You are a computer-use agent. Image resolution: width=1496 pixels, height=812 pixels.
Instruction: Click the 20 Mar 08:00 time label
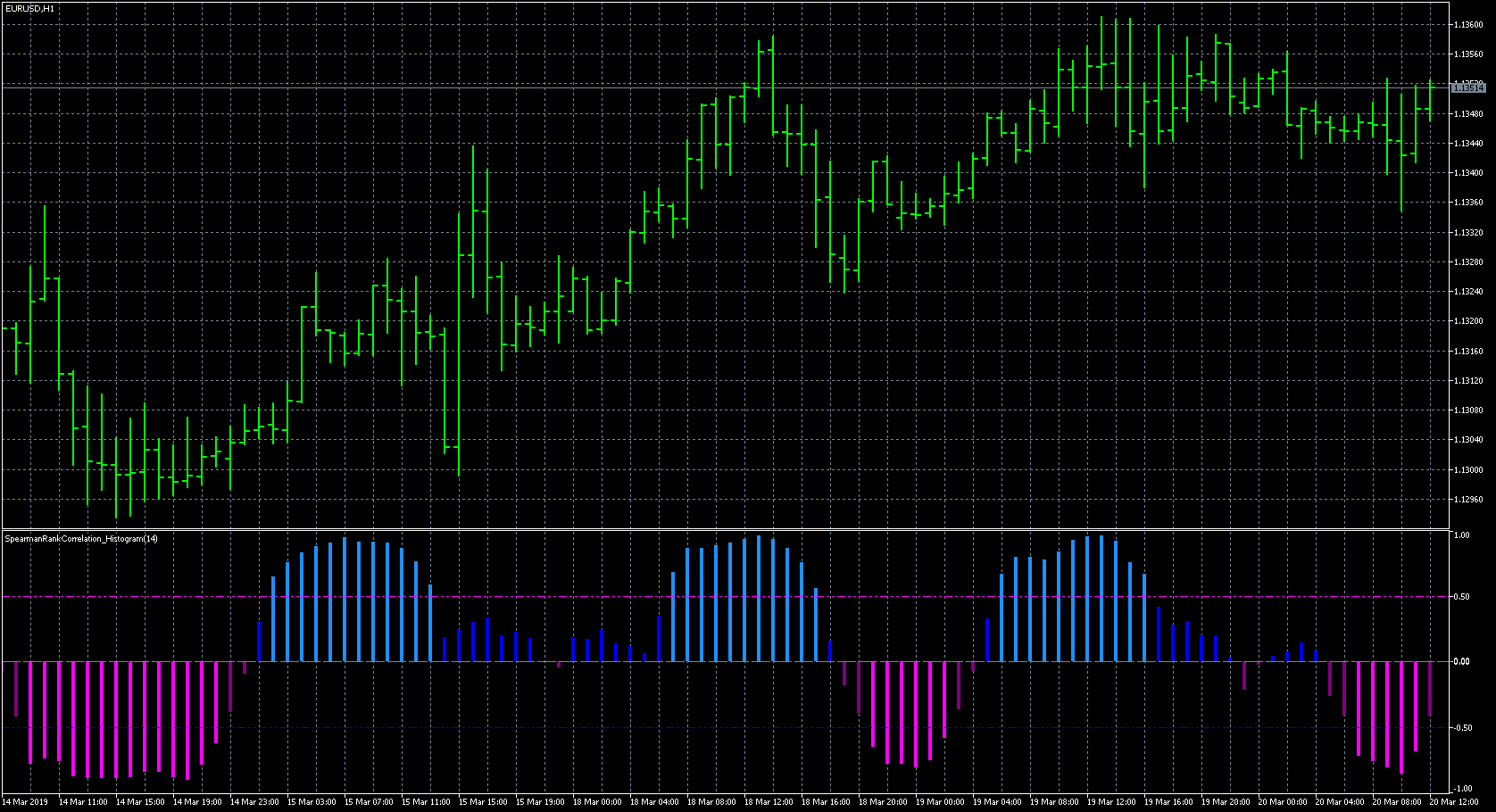click(x=1397, y=802)
